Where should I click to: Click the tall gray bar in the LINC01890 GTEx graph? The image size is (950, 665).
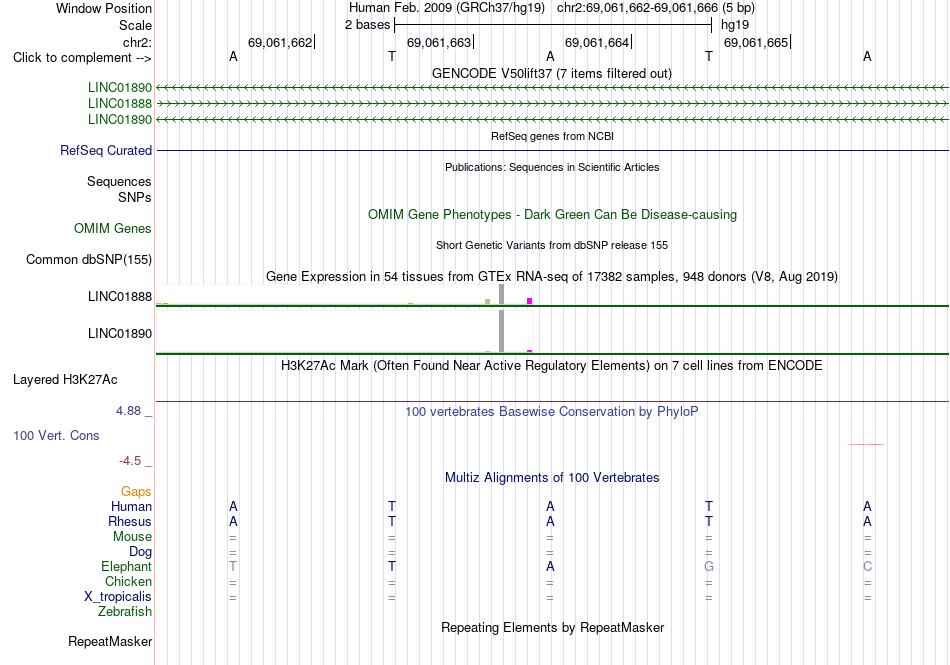(x=502, y=331)
